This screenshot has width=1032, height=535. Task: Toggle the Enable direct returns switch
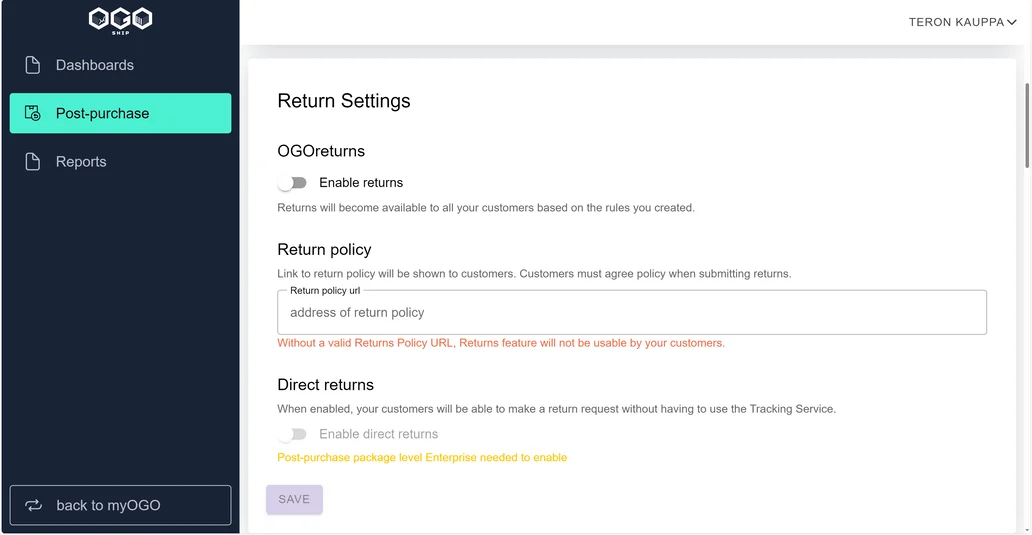(292, 434)
